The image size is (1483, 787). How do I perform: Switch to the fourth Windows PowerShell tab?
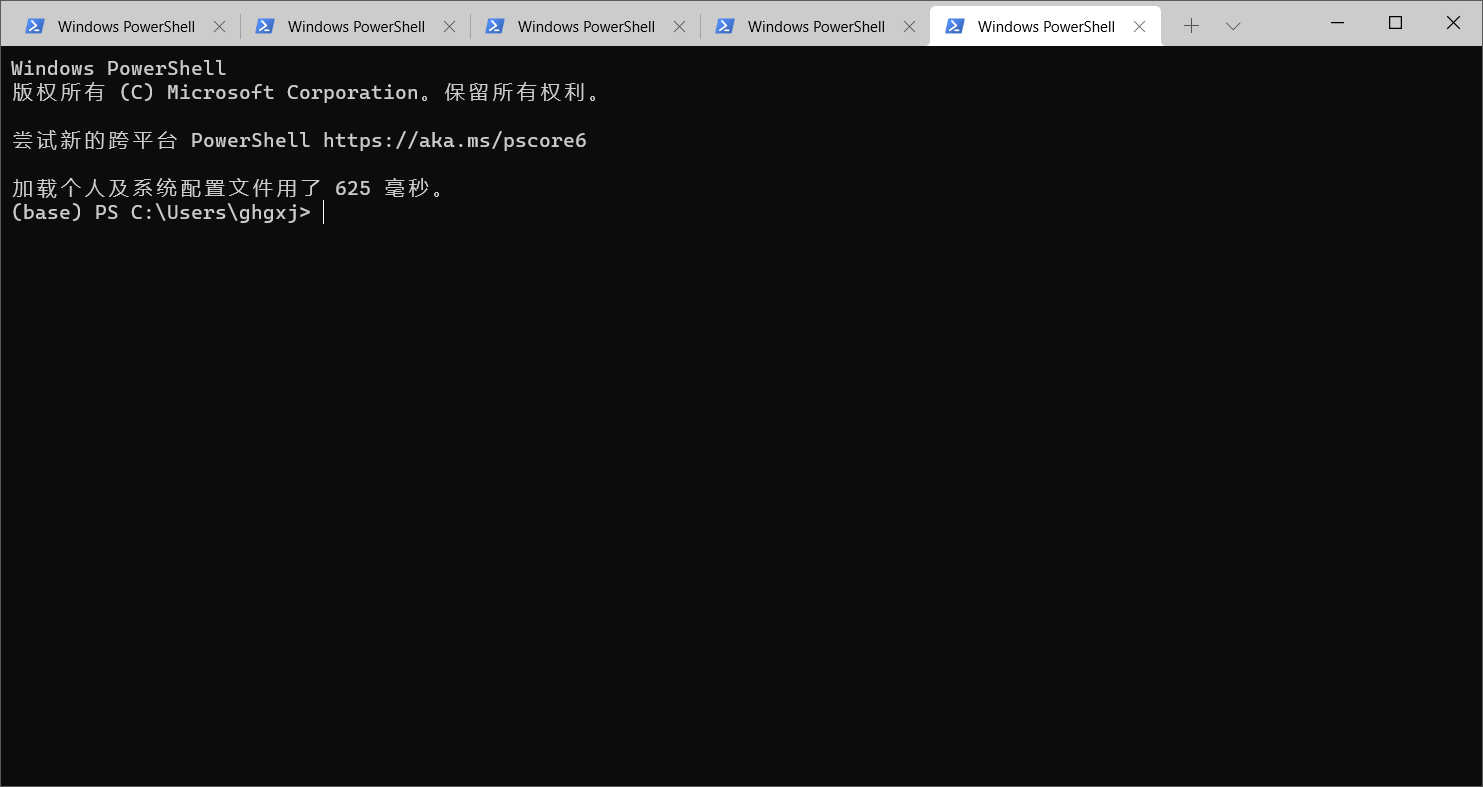pyautogui.click(x=815, y=27)
